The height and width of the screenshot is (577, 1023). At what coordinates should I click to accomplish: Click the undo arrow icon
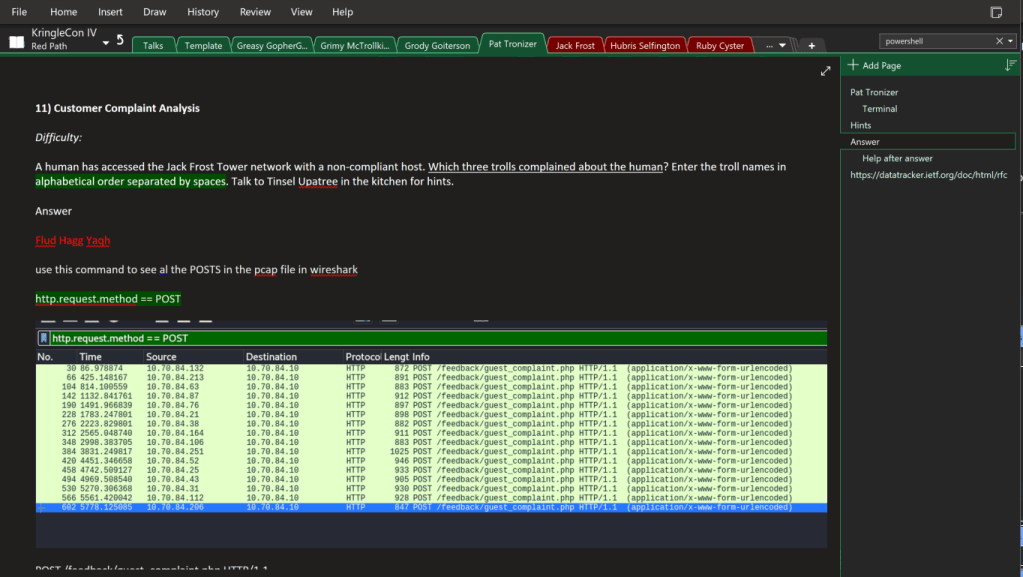(x=120, y=41)
